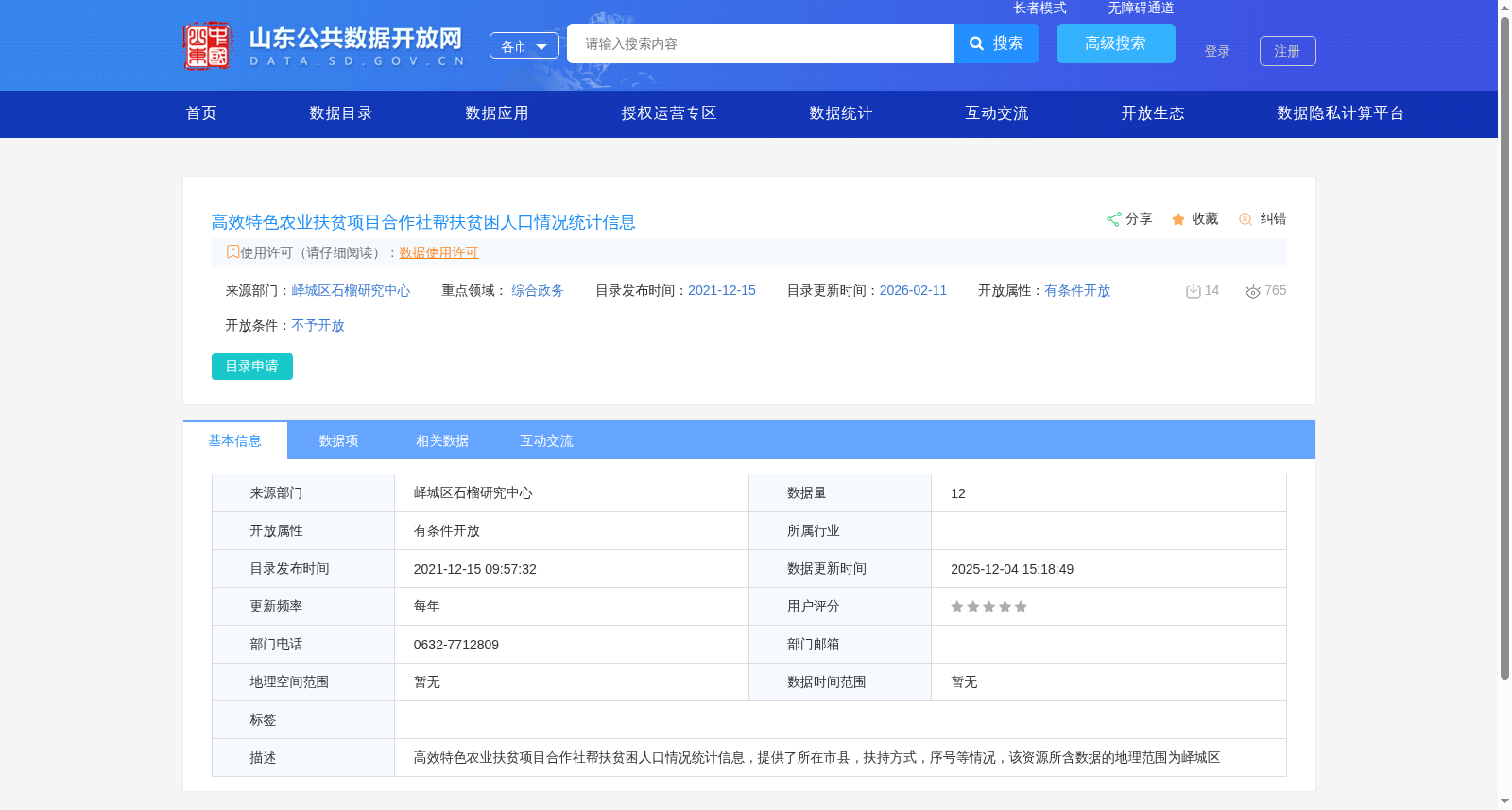Click the 目录申请 button

click(x=252, y=367)
